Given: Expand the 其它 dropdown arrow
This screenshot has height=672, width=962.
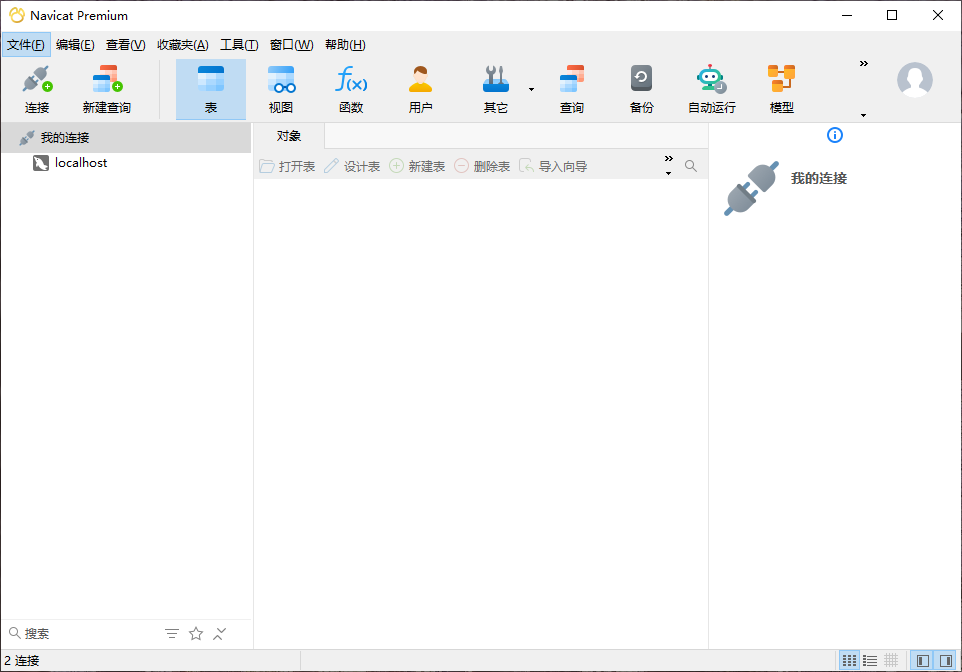Looking at the screenshot, I should [531, 90].
